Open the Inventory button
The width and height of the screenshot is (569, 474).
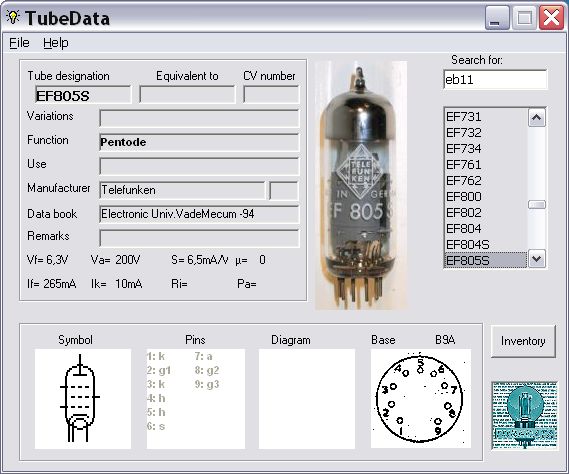coord(523,341)
